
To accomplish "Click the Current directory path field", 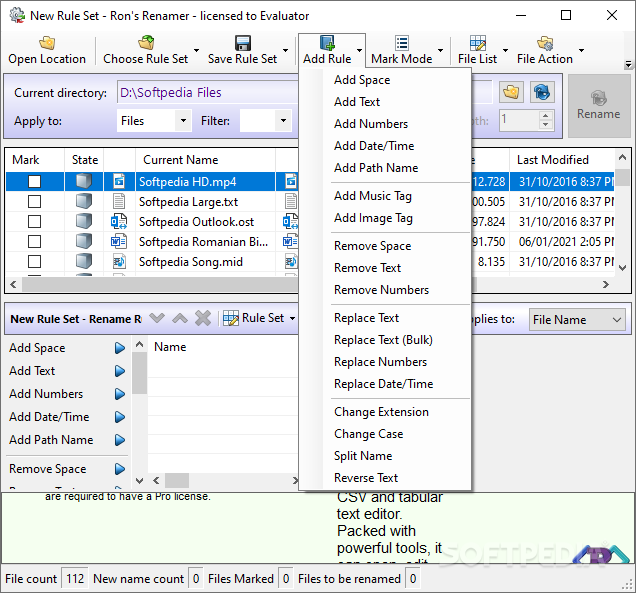I will [x=208, y=92].
